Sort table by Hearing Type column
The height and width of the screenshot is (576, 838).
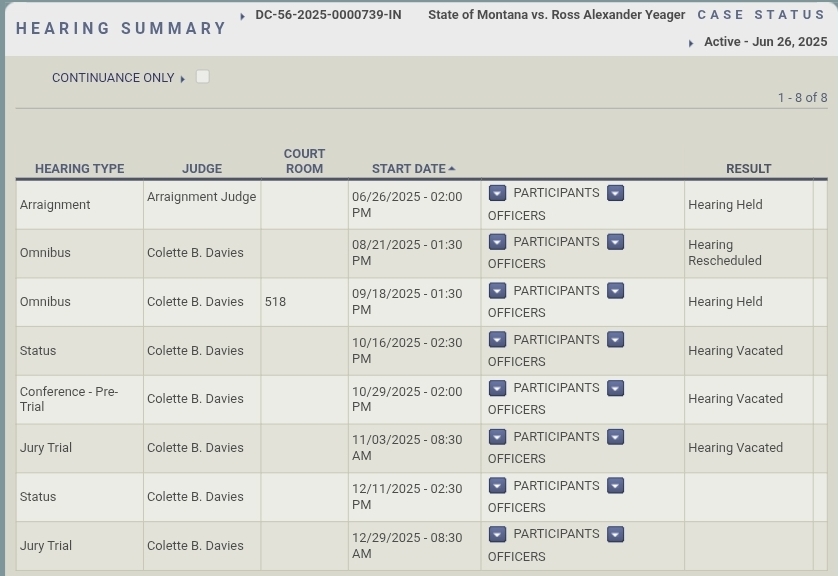pyautogui.click(x=79, y=169)
